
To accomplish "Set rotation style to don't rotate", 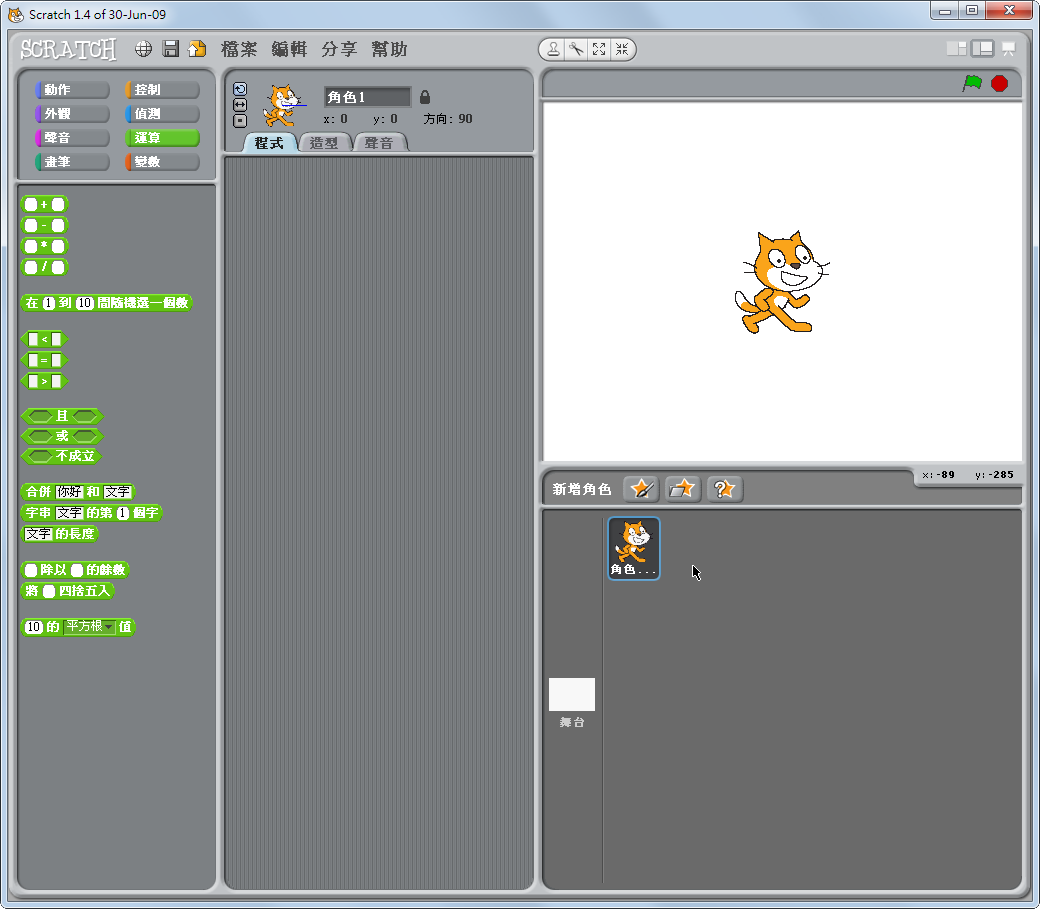I will click(240, 121).
